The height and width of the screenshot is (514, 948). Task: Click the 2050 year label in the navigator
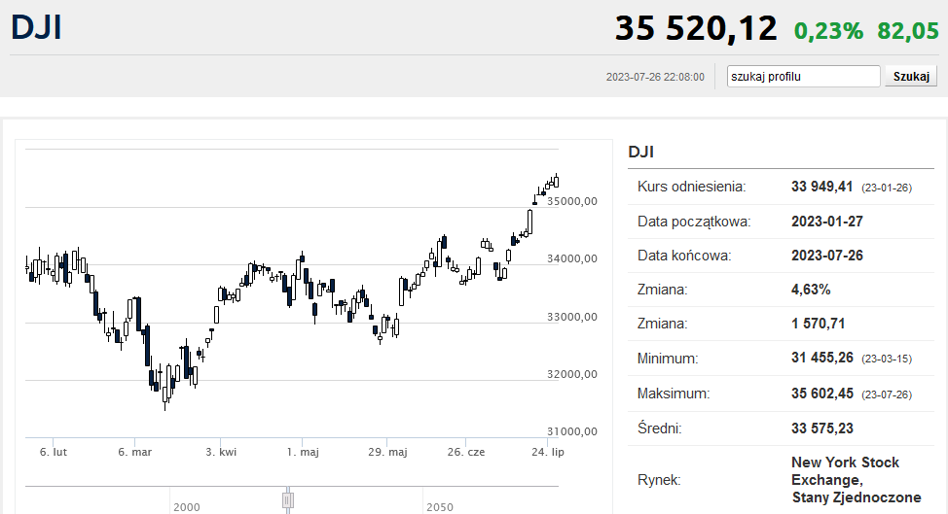pos(440,507)
